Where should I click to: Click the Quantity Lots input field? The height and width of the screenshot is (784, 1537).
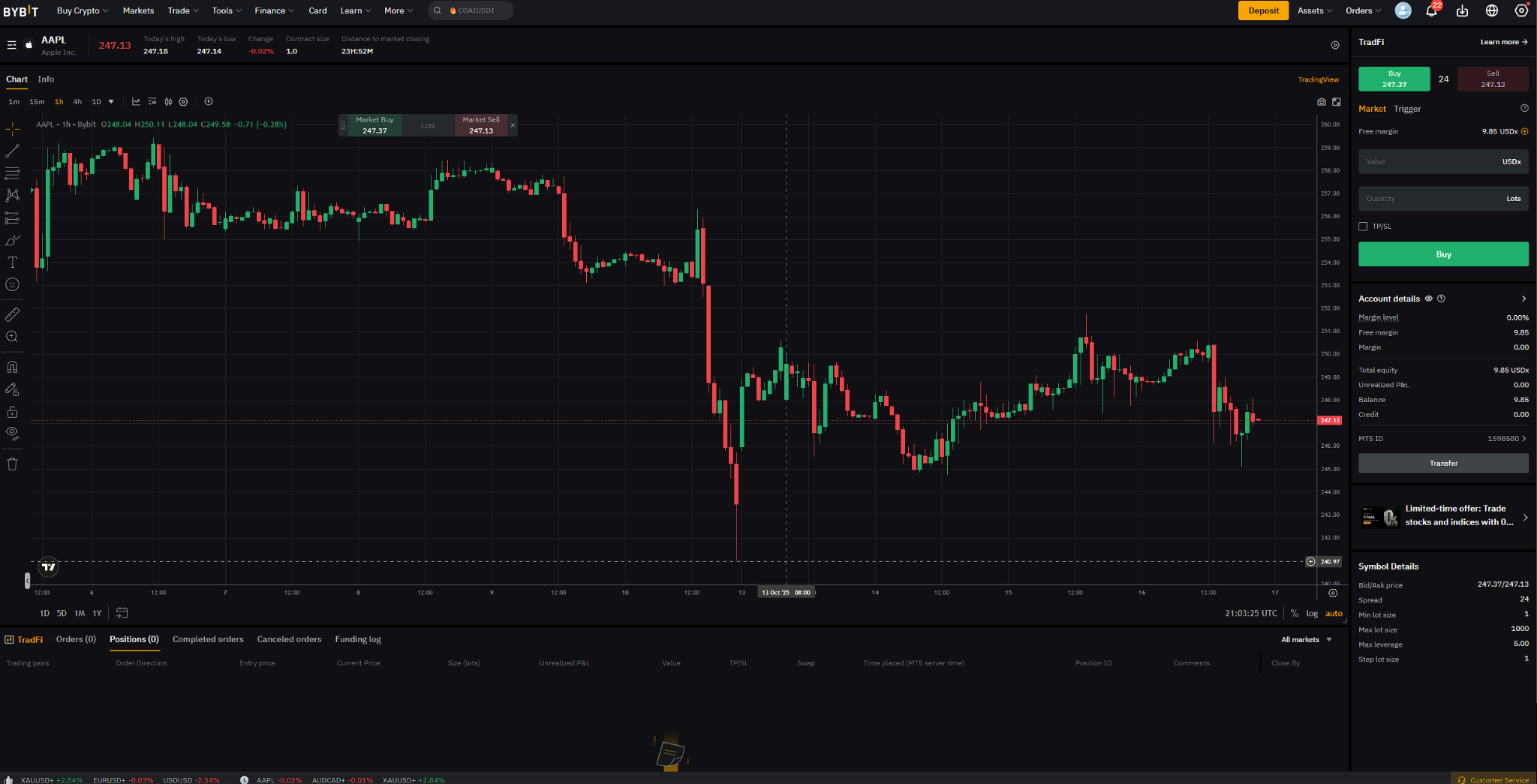click(1443, 199)
